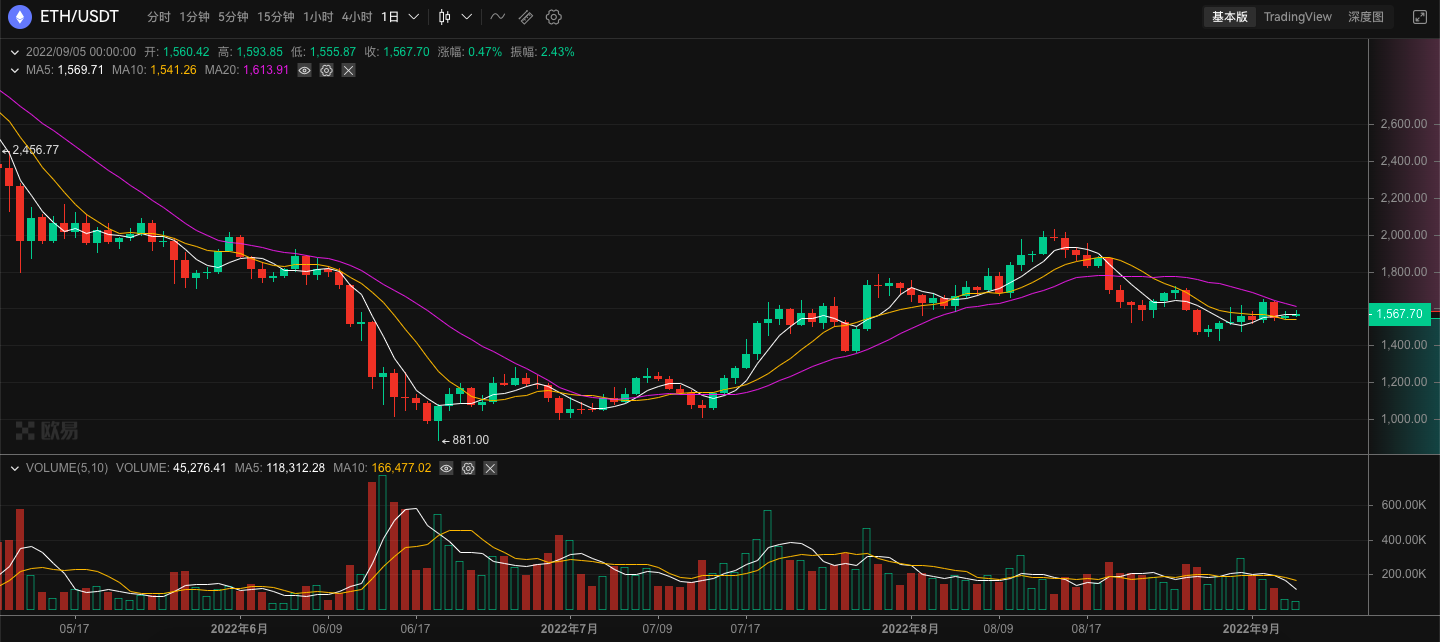Collapse the MA5 legend row
1440x642 pixels.
point(15,70)
